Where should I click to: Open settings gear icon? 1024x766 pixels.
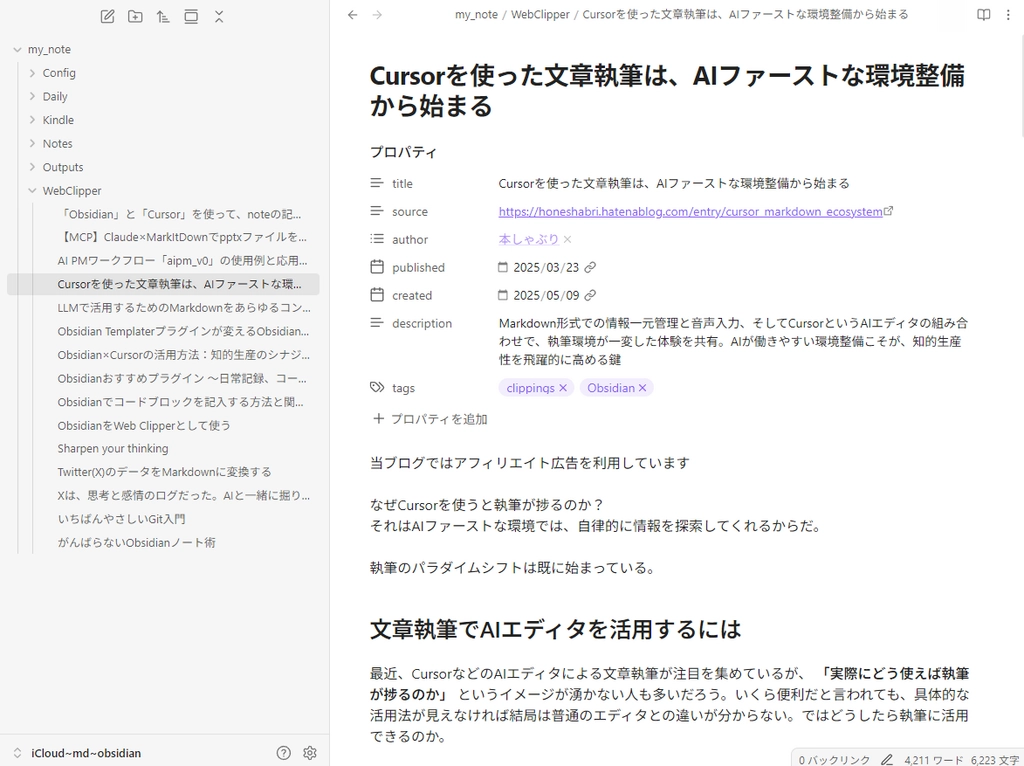(310, 753)
